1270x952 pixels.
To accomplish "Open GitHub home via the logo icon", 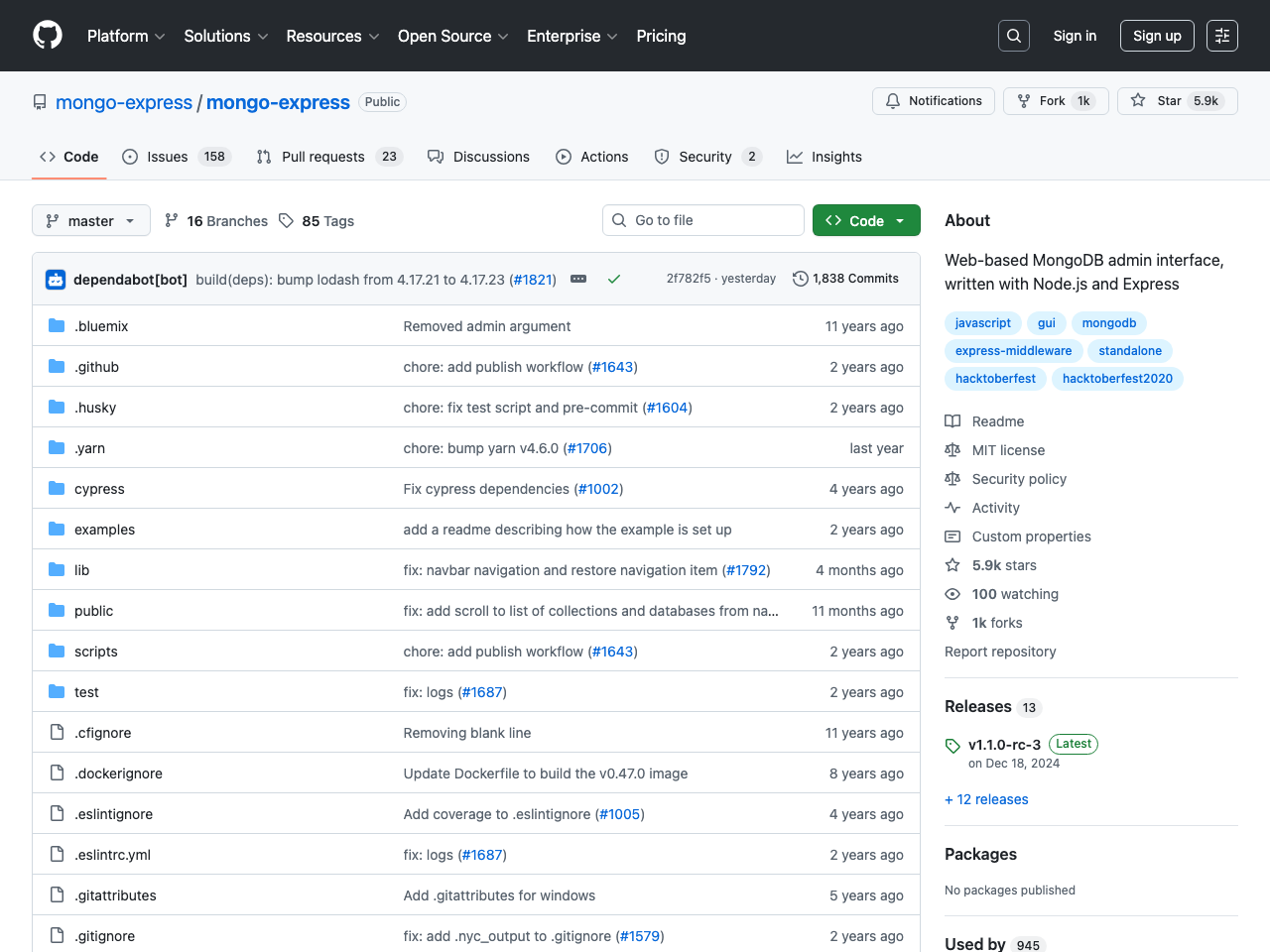I will [x=47, y=35].
